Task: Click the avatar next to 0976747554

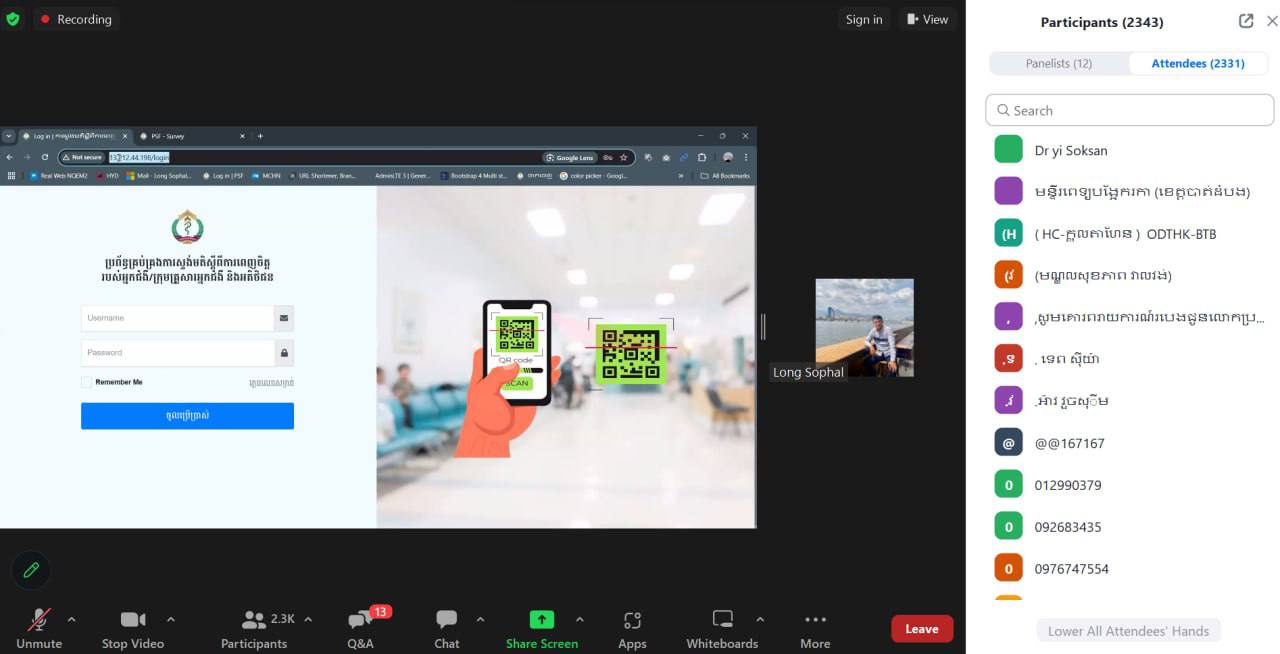Action: 1008,569
